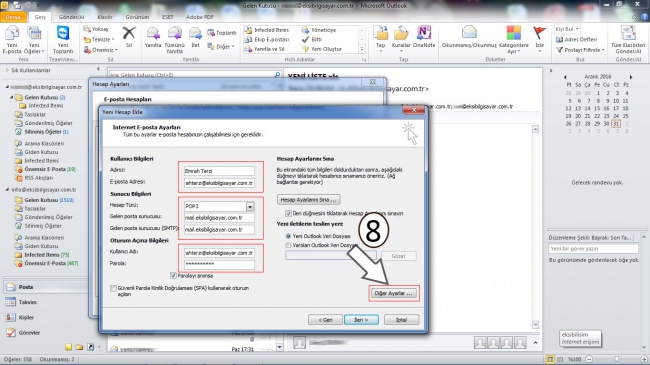Viewport: 650px width, 365px height.
Task: Click Gözat browse button
Action: [398, 256]
